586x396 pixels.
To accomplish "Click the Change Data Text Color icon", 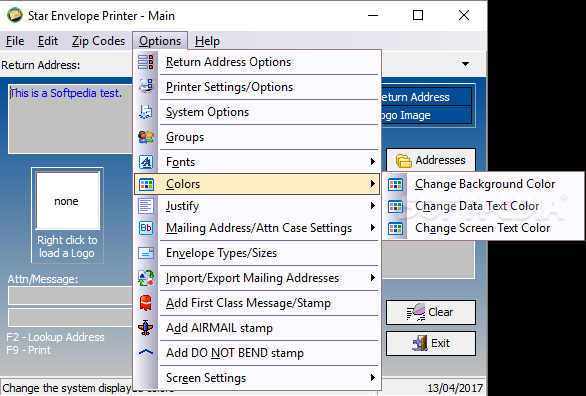I will [395, 206].
